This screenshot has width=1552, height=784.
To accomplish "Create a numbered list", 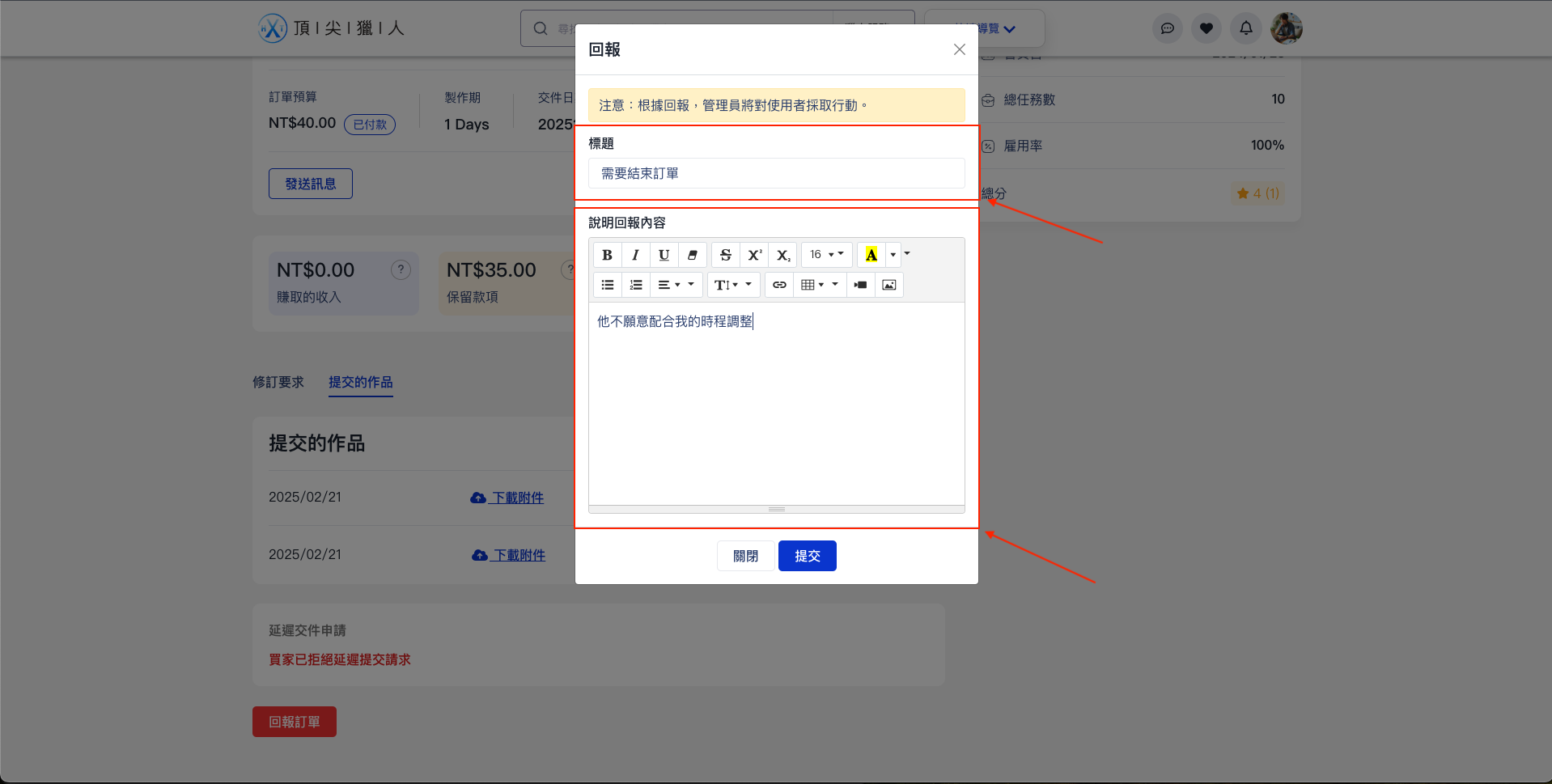I will pyautogui.click(x=635, y=285).
